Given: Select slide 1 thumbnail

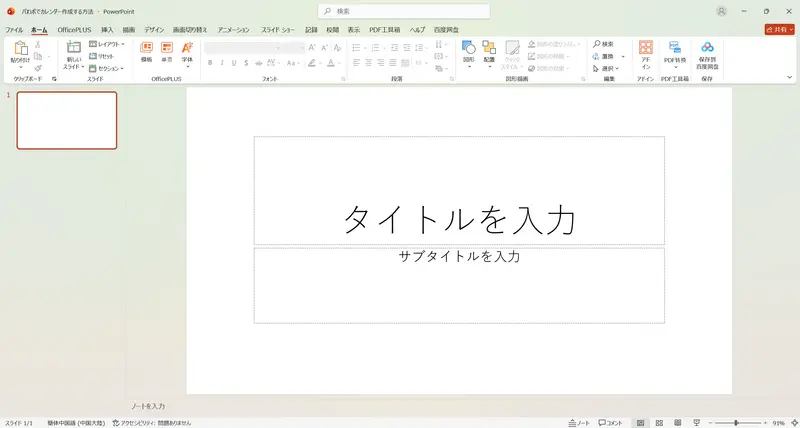Looking at the screenshot, I should point(67,120).
